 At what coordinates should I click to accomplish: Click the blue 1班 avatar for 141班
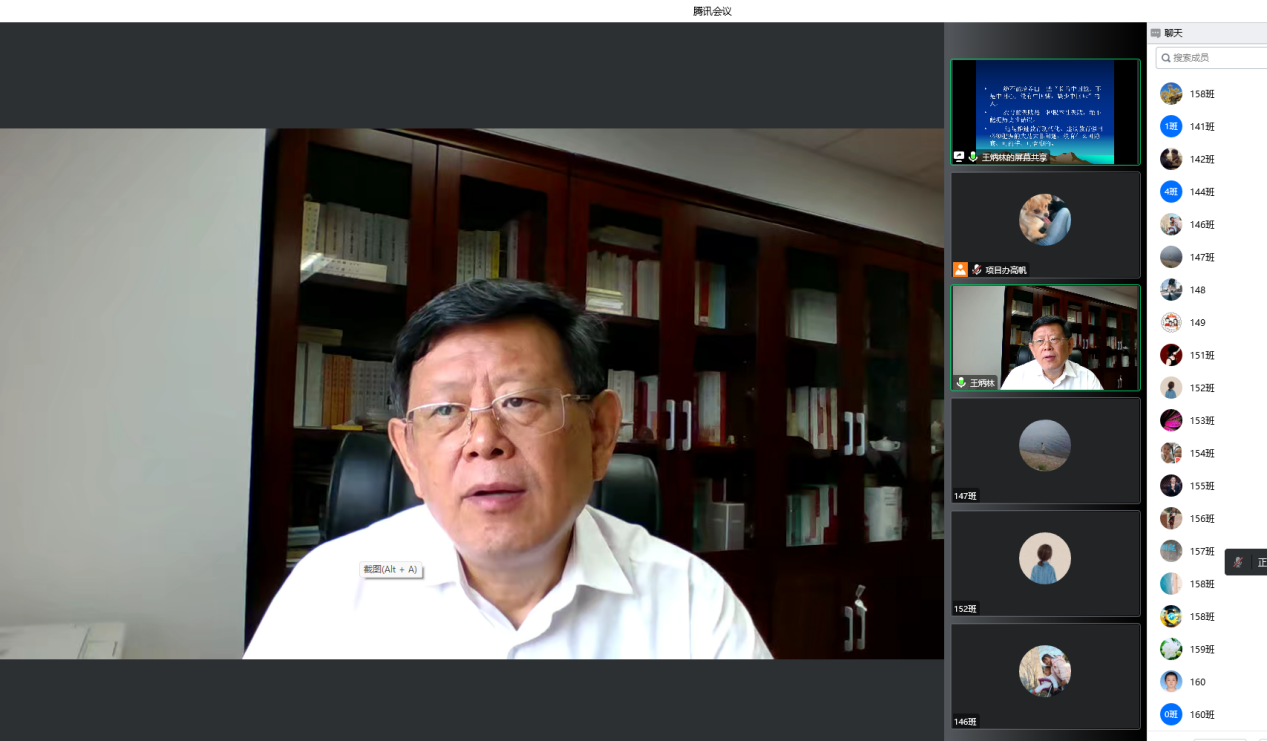(x=1171, y=127)
